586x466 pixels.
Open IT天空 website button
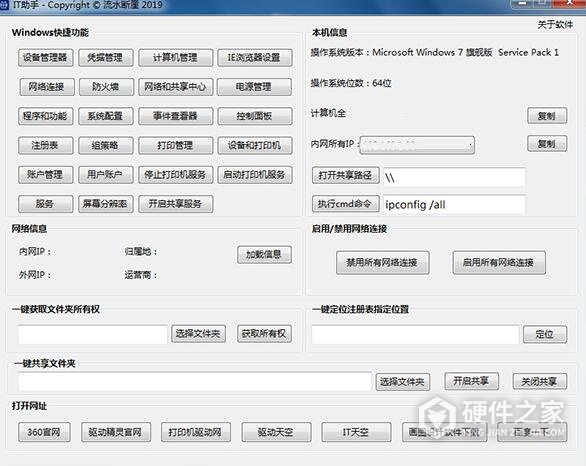point(356,432)
